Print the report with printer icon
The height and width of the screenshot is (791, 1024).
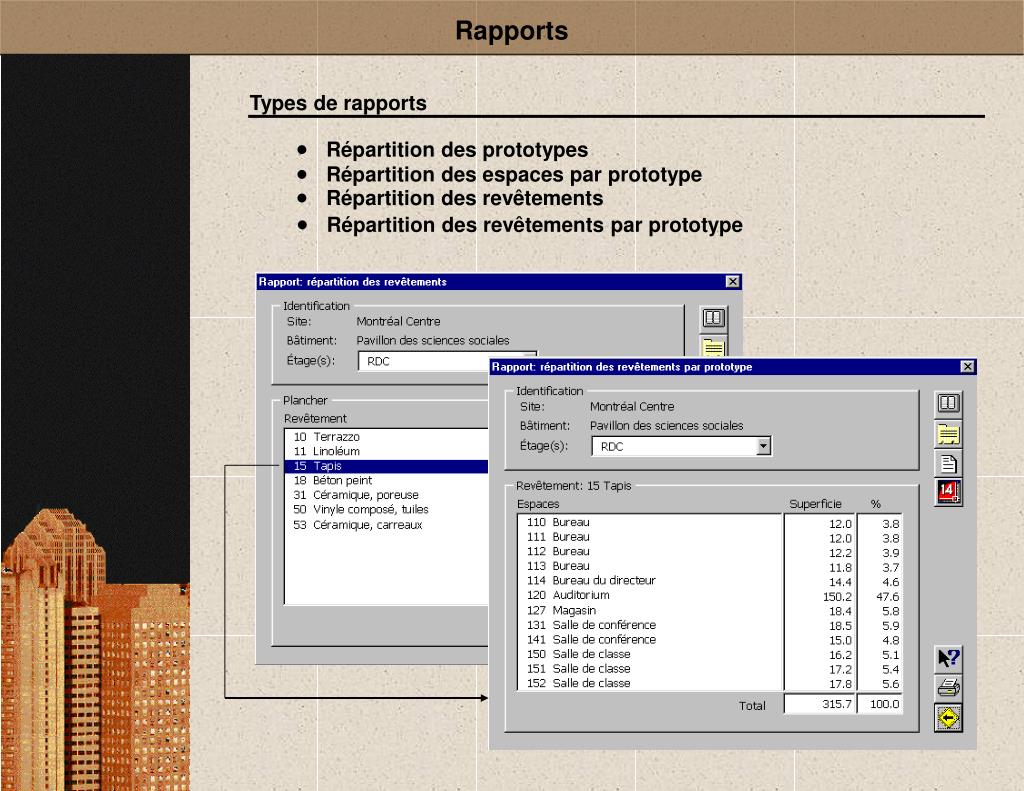tap(948, 688)
